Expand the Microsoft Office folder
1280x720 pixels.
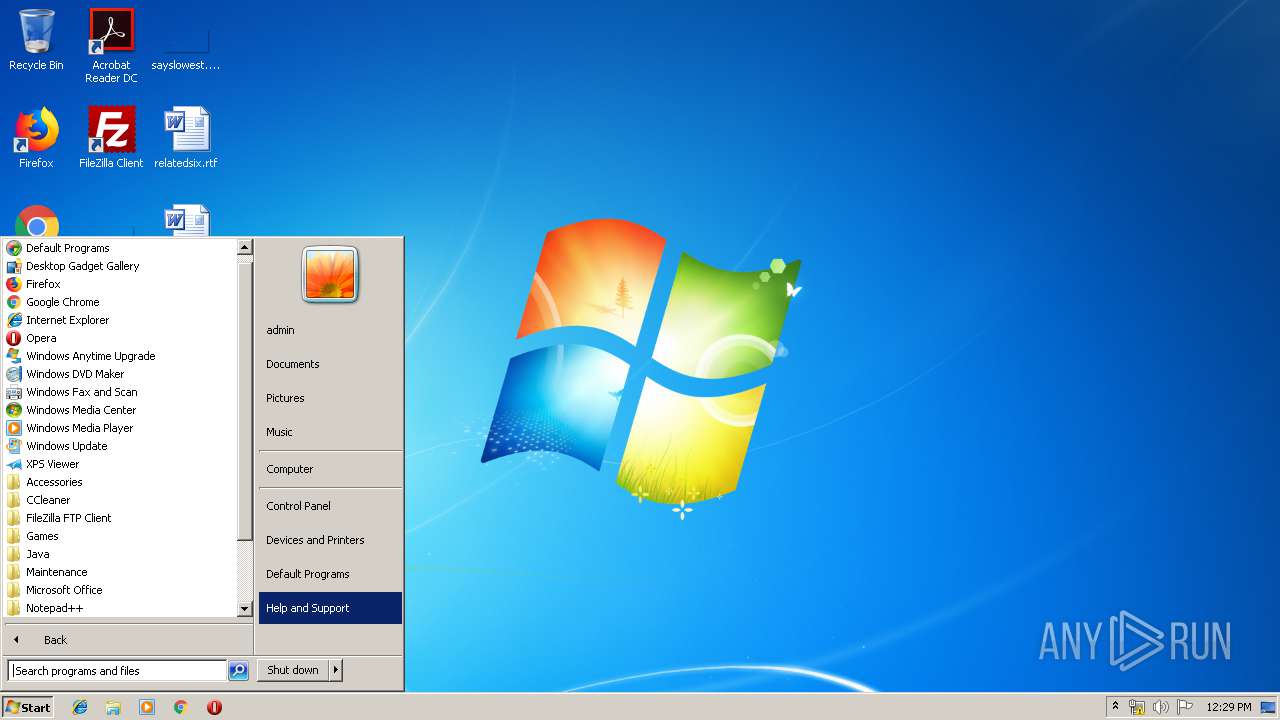pyautogui.click(x=122, y=590)
